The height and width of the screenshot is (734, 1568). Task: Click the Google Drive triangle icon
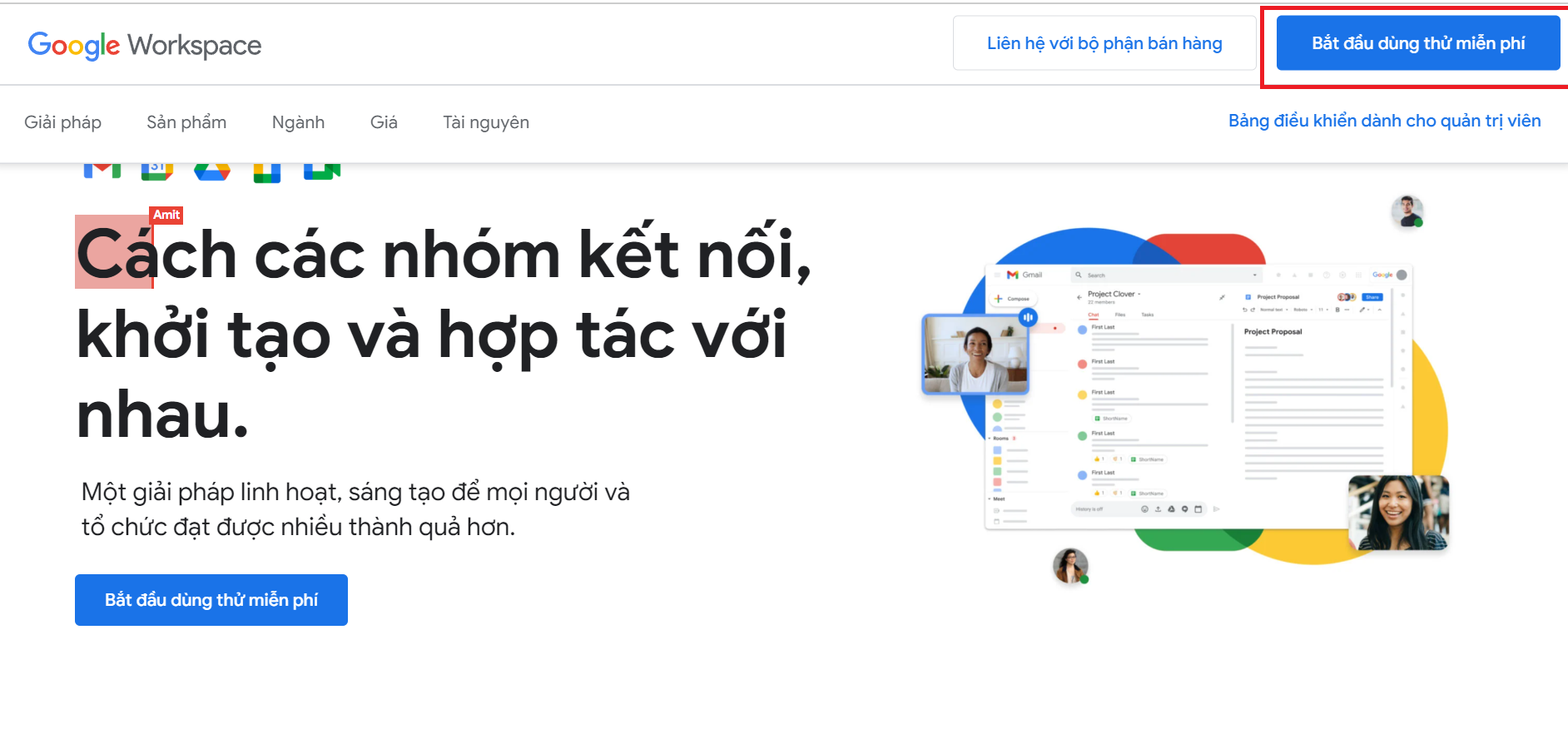(211, 171)
